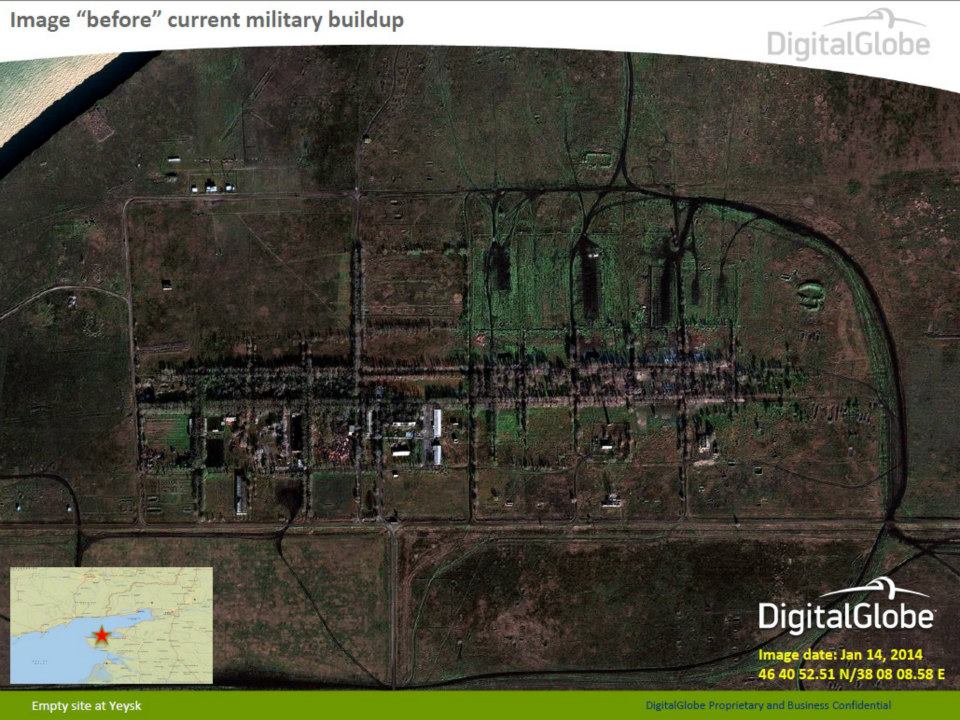Open the inset locator map thumbnail

coord(111,624)
